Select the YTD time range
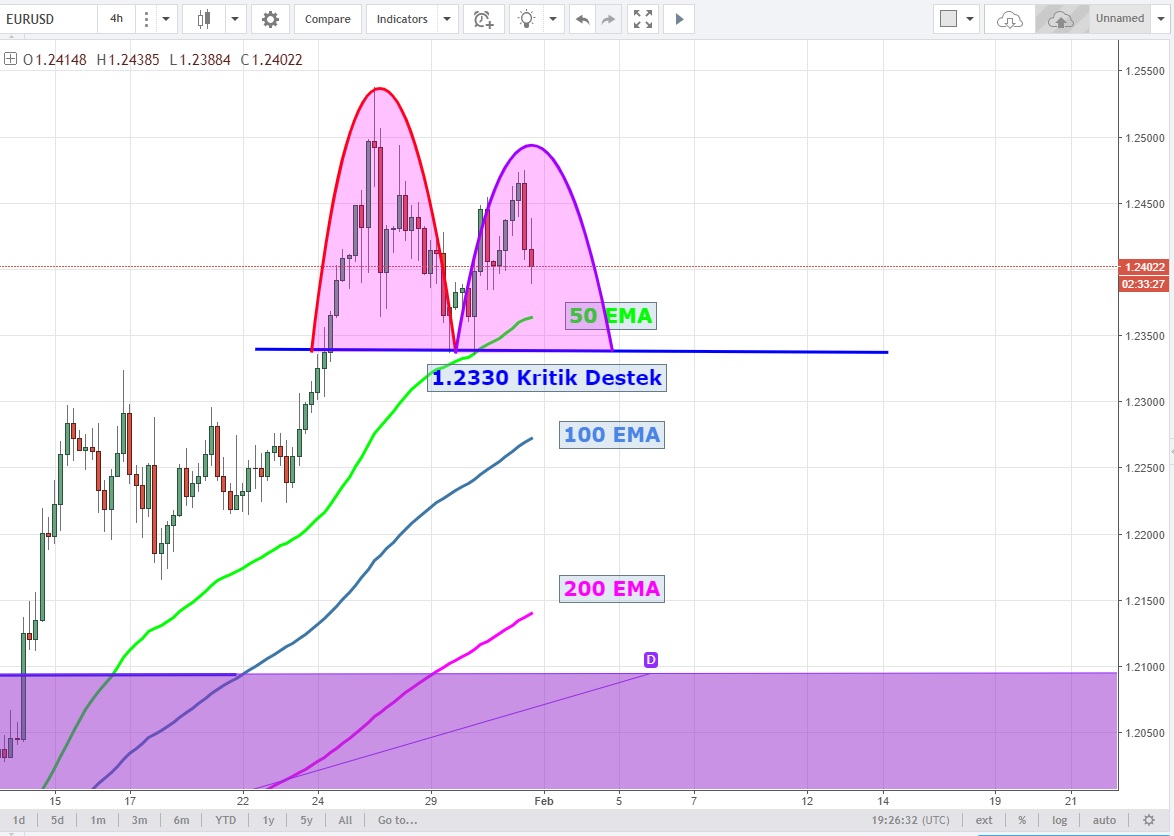Screen dimensions: 1174x836 (x=225, y=820)
